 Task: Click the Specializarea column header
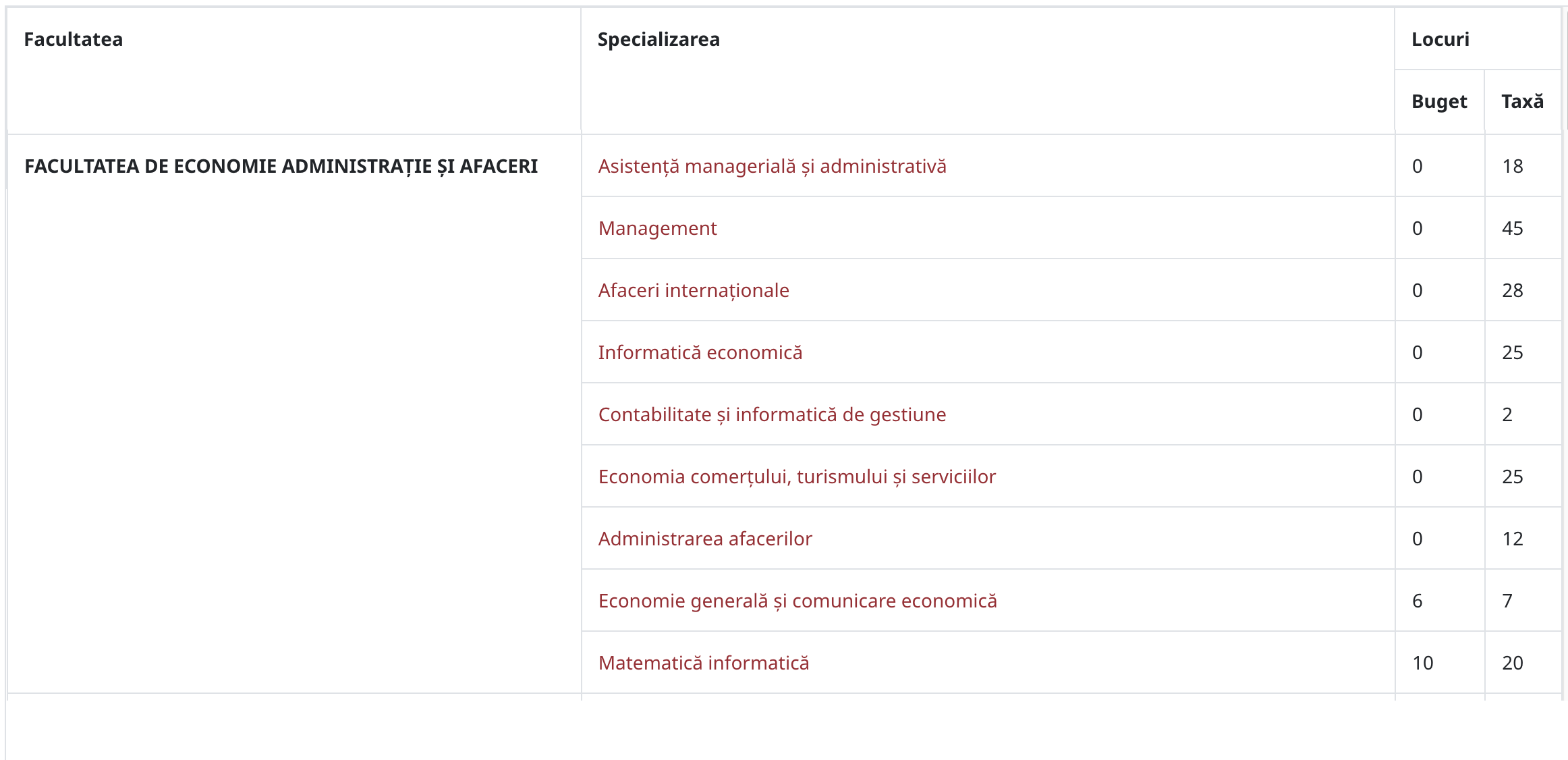pos(659,39)
